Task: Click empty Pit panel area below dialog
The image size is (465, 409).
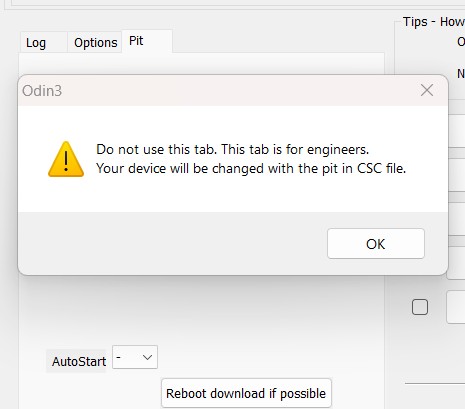Action: pos(200,310)
